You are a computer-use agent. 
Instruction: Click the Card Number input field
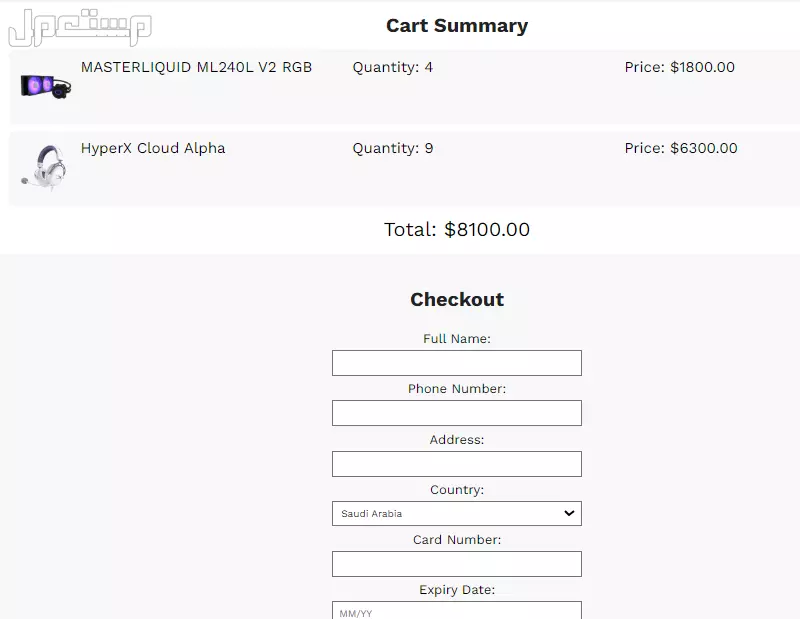[456, 564]
